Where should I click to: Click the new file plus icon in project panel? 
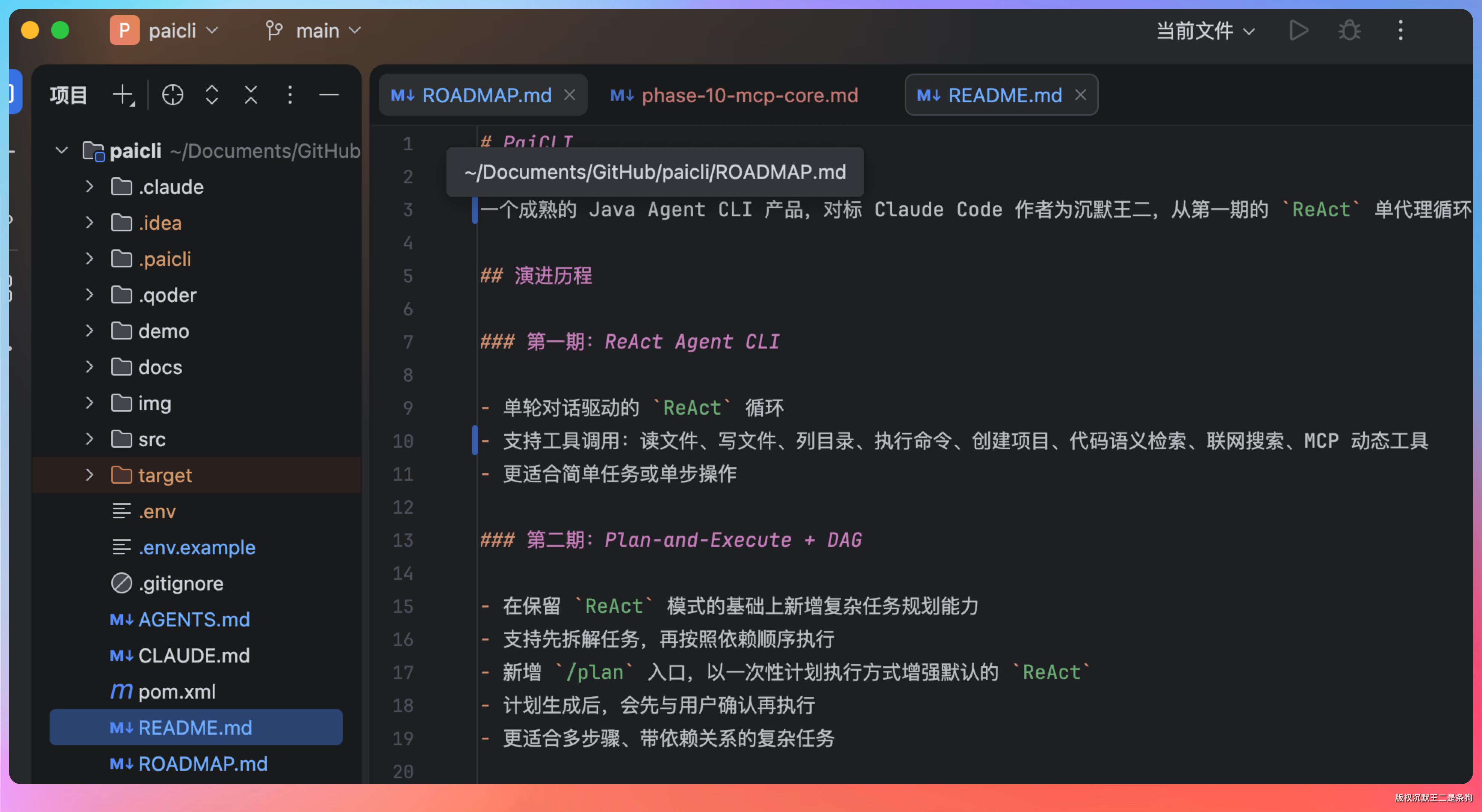123,95
